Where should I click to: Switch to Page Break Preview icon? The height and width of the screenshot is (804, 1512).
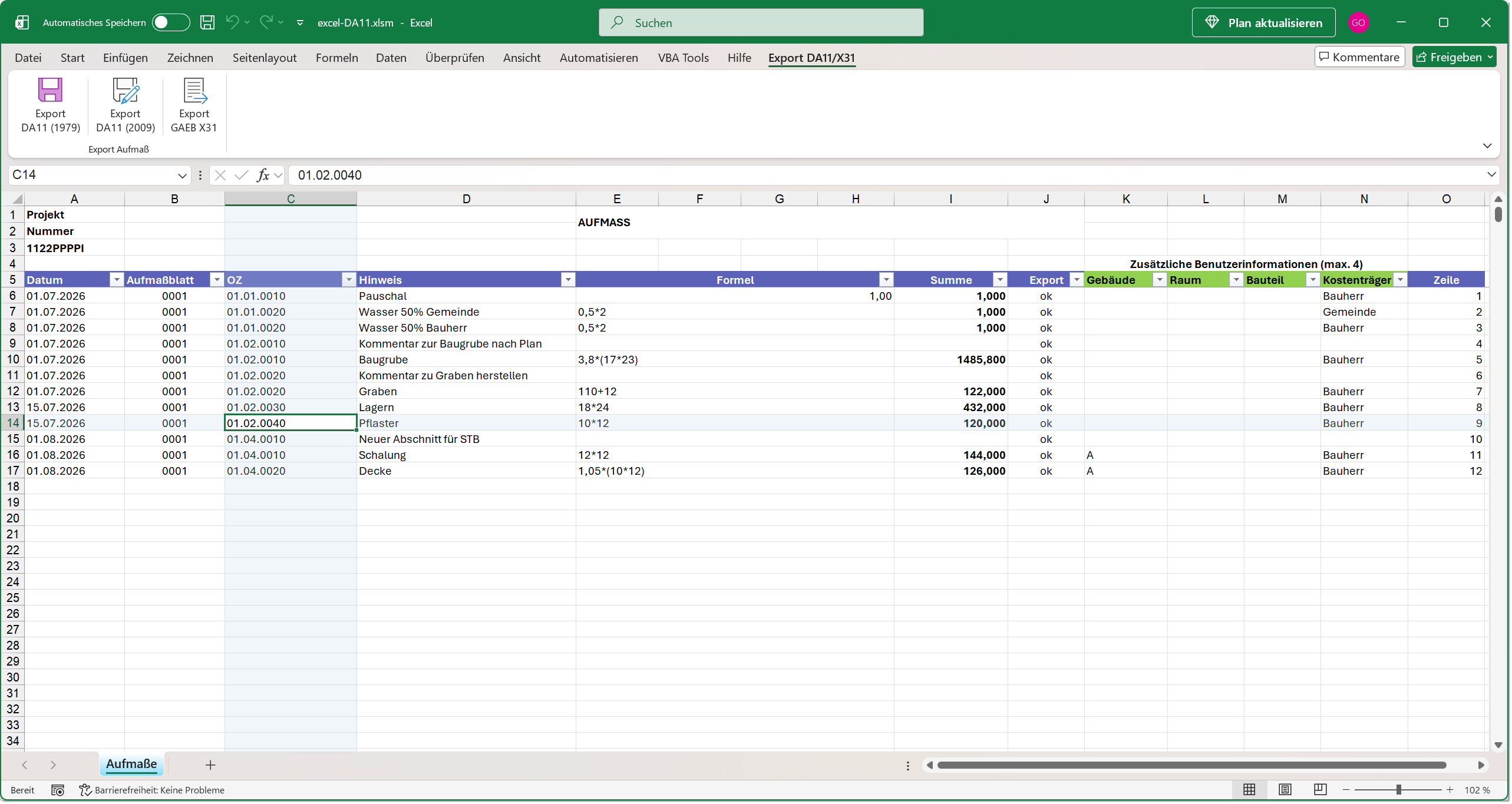click(1320, 790)
